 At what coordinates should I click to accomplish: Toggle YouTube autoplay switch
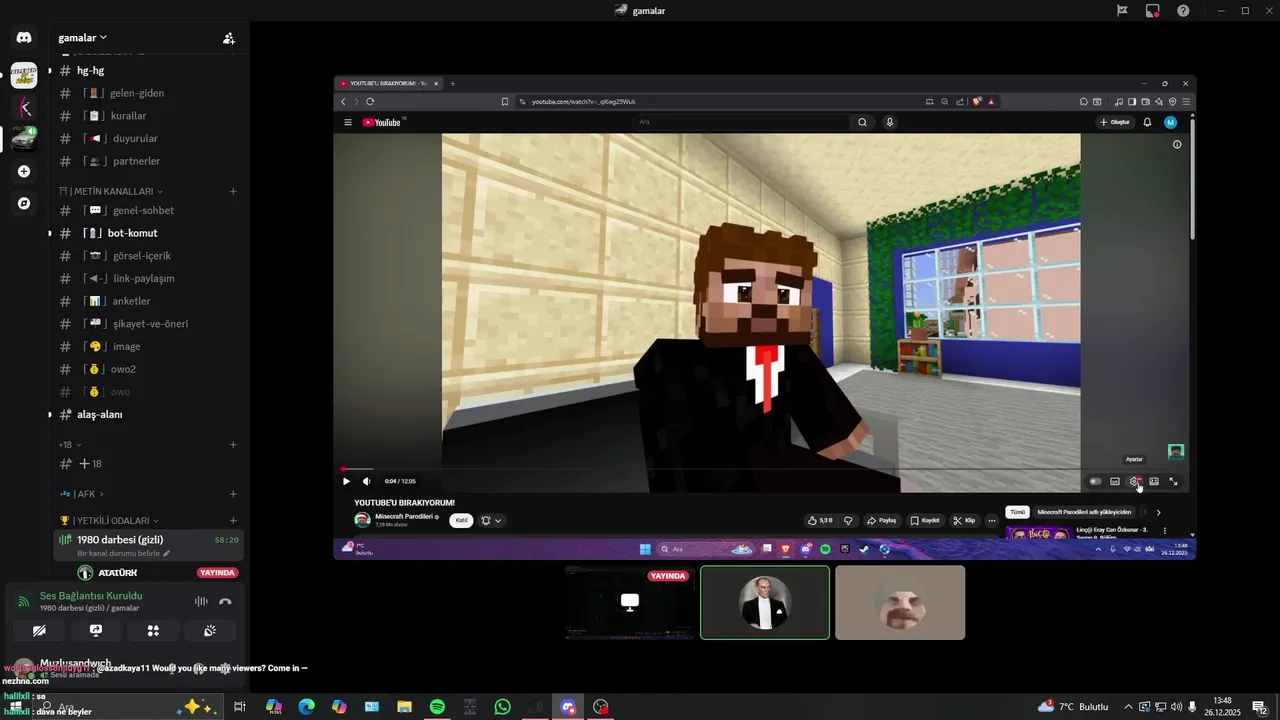[1095, 481]
